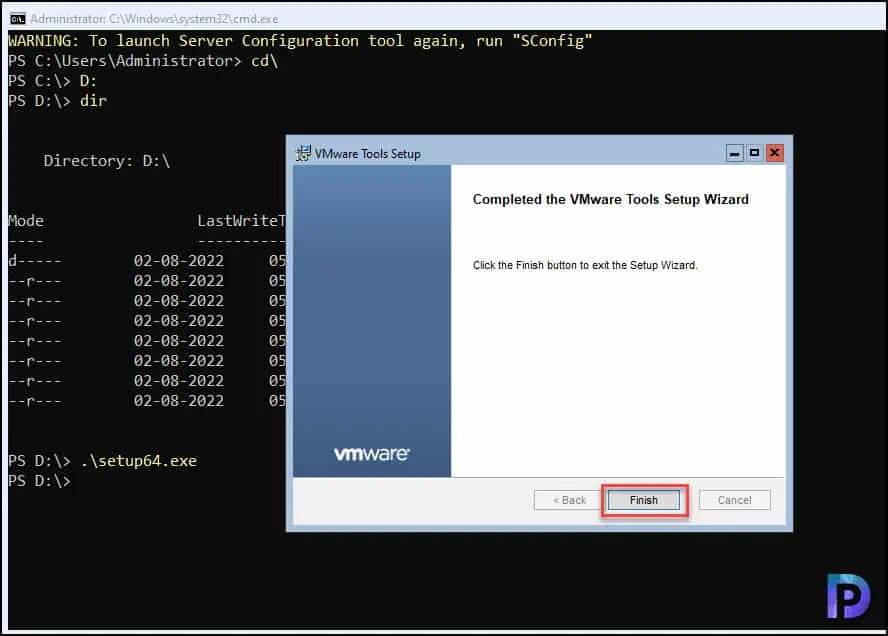Minimize the VMware Tools Setup window

tap(735, 153)
